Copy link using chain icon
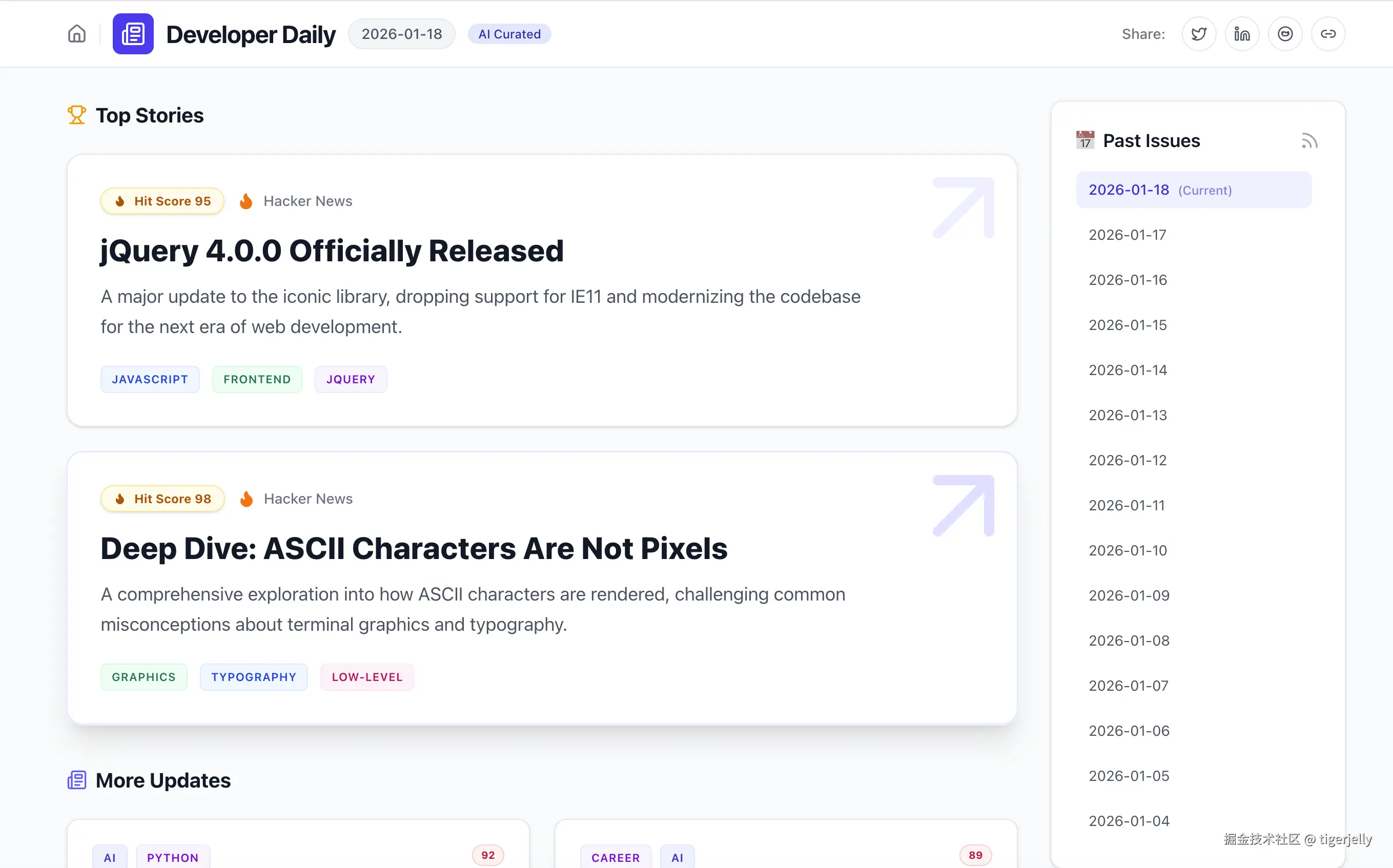1393x868 pixels. pos(1328,34)
